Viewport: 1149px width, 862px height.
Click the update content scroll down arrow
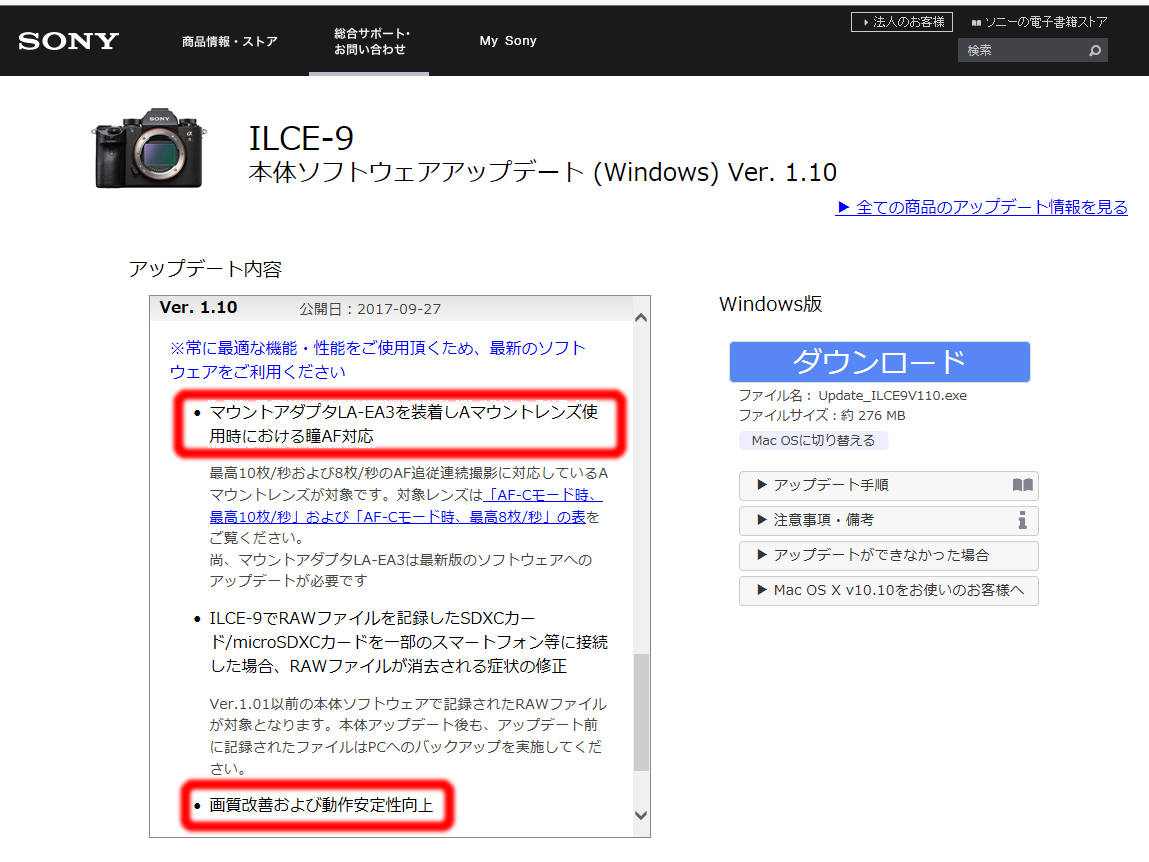(641, 816)
